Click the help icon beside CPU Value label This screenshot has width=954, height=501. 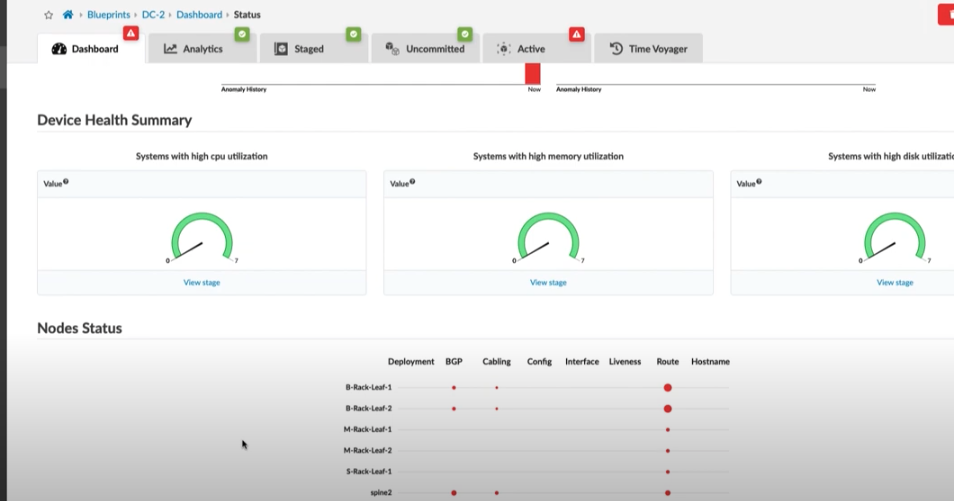[x=66, y=182]
